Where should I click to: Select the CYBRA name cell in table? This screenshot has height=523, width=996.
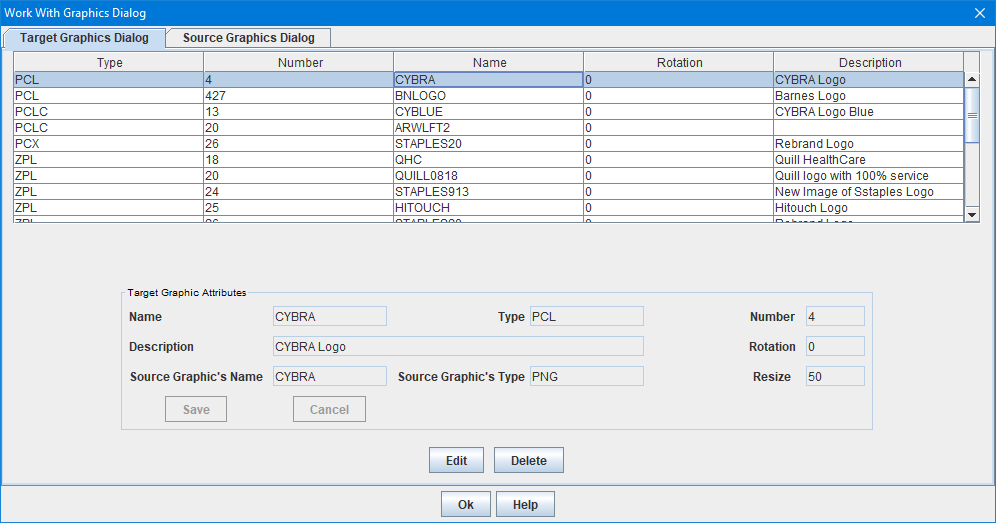pos(488,79)
